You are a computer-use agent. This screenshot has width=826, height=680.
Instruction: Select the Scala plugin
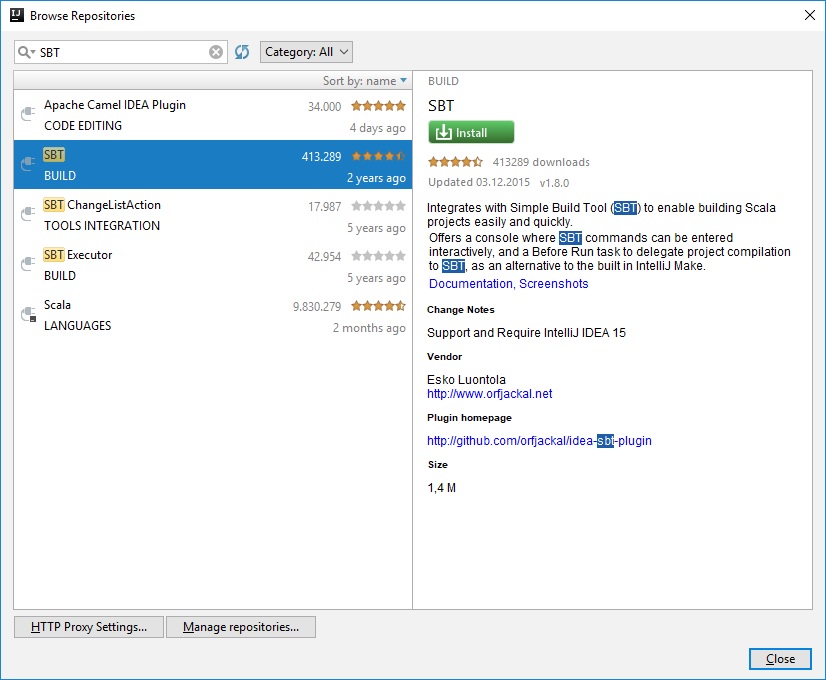213,315
